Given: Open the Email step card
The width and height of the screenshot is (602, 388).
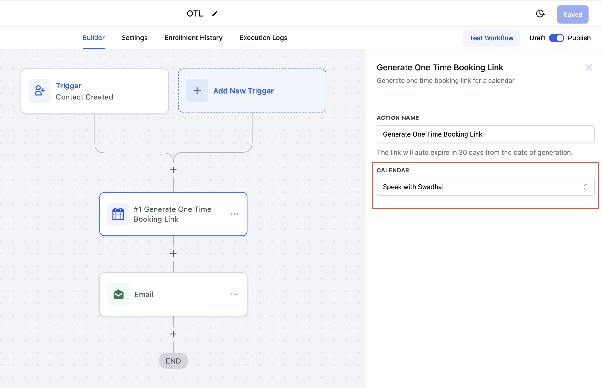Looking at the screenshot, I should (x=173, y=294).
